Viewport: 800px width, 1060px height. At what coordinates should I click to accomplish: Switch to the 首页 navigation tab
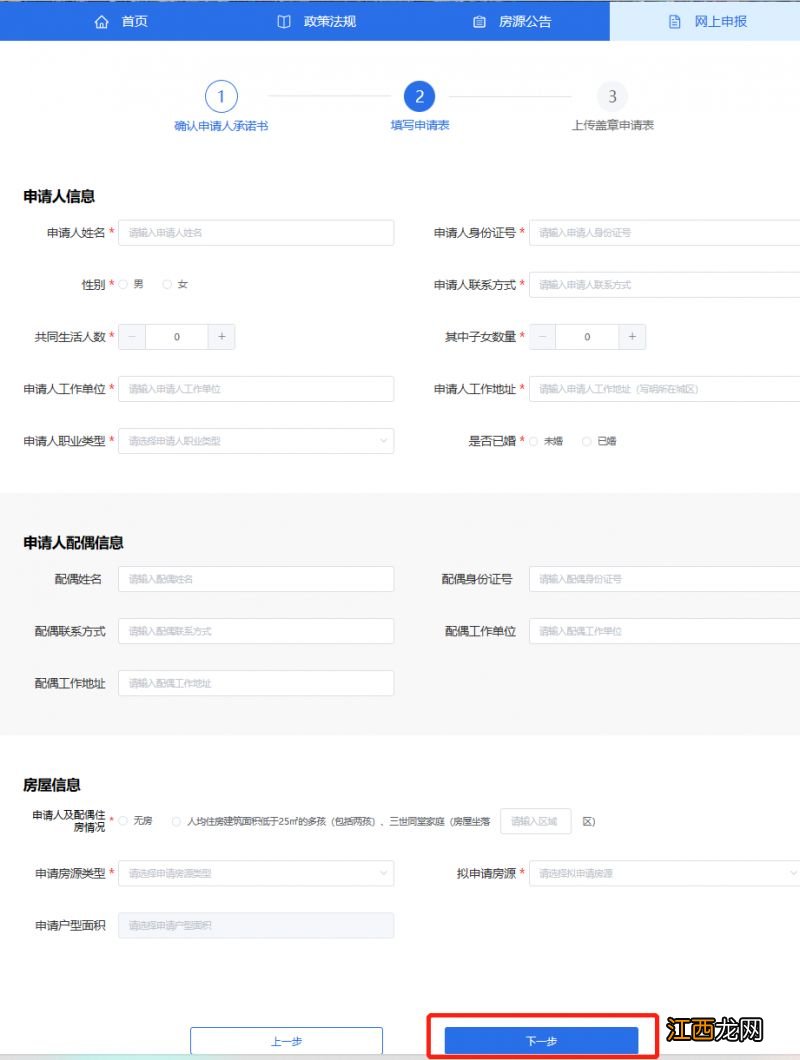(120, 21)
